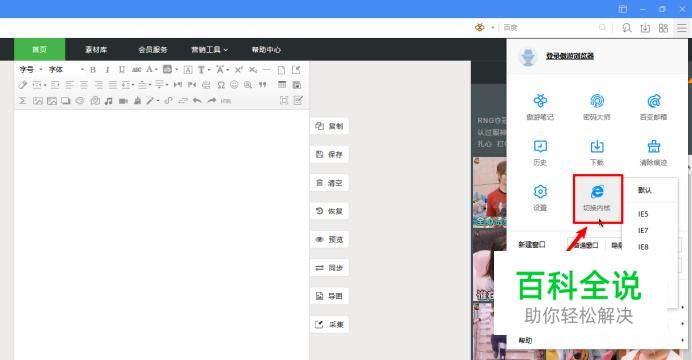Insert video camera icon

(x=123, y=101)
